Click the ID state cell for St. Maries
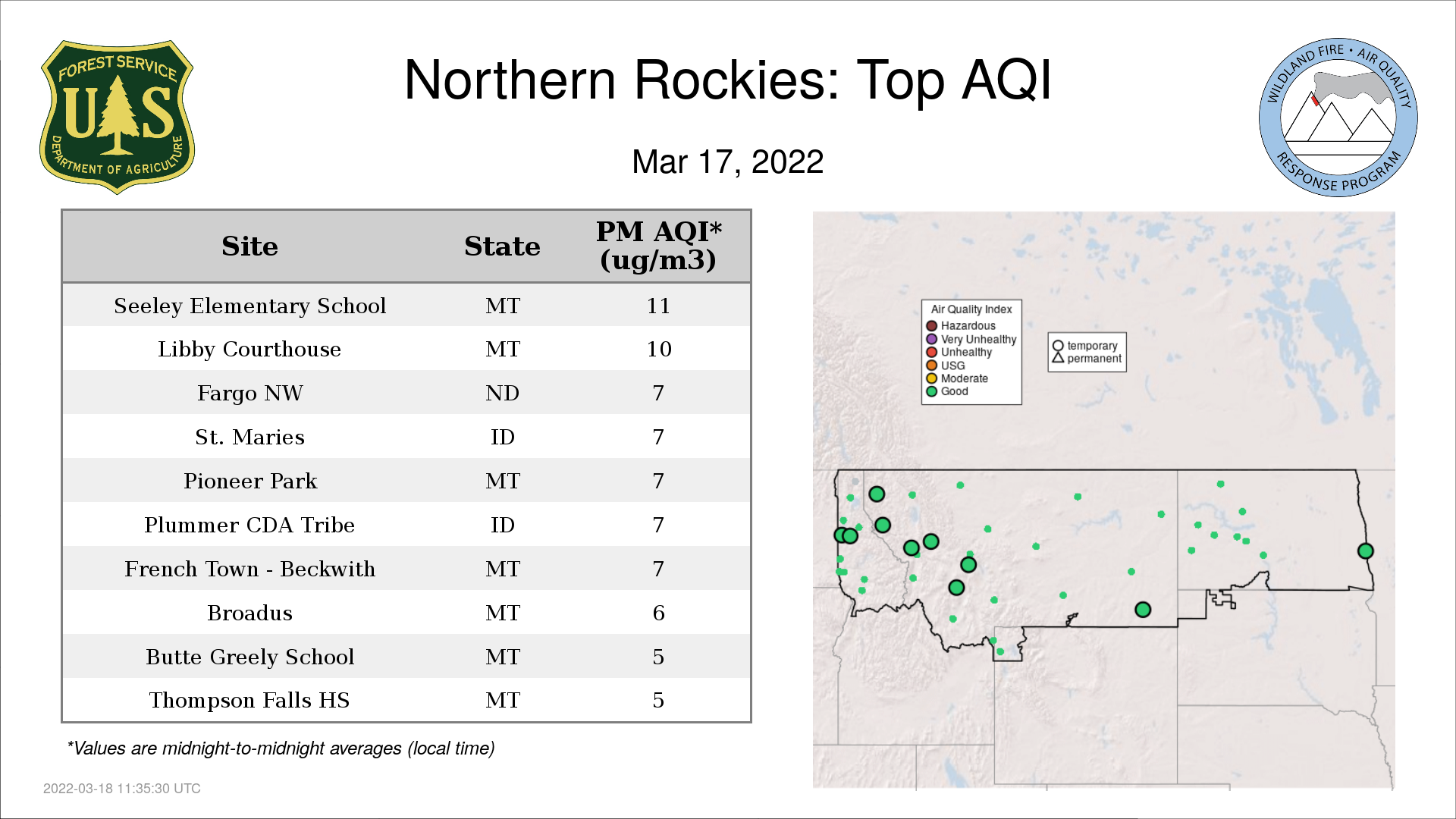Image resolution: width=1456 pixels, height=819 pixels. [x=502, y=437]
